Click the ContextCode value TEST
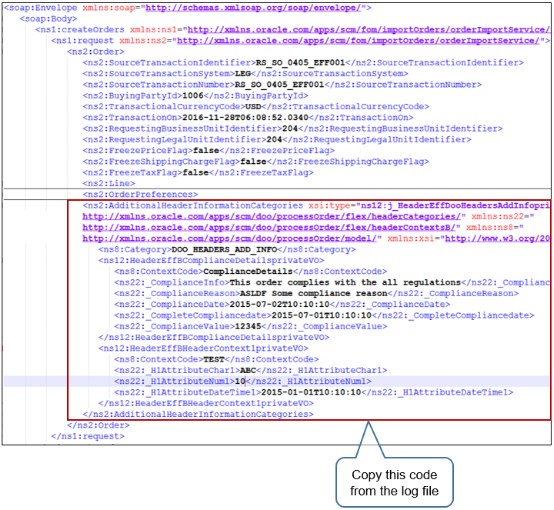 pyautogui.click(x=214, y=359)
